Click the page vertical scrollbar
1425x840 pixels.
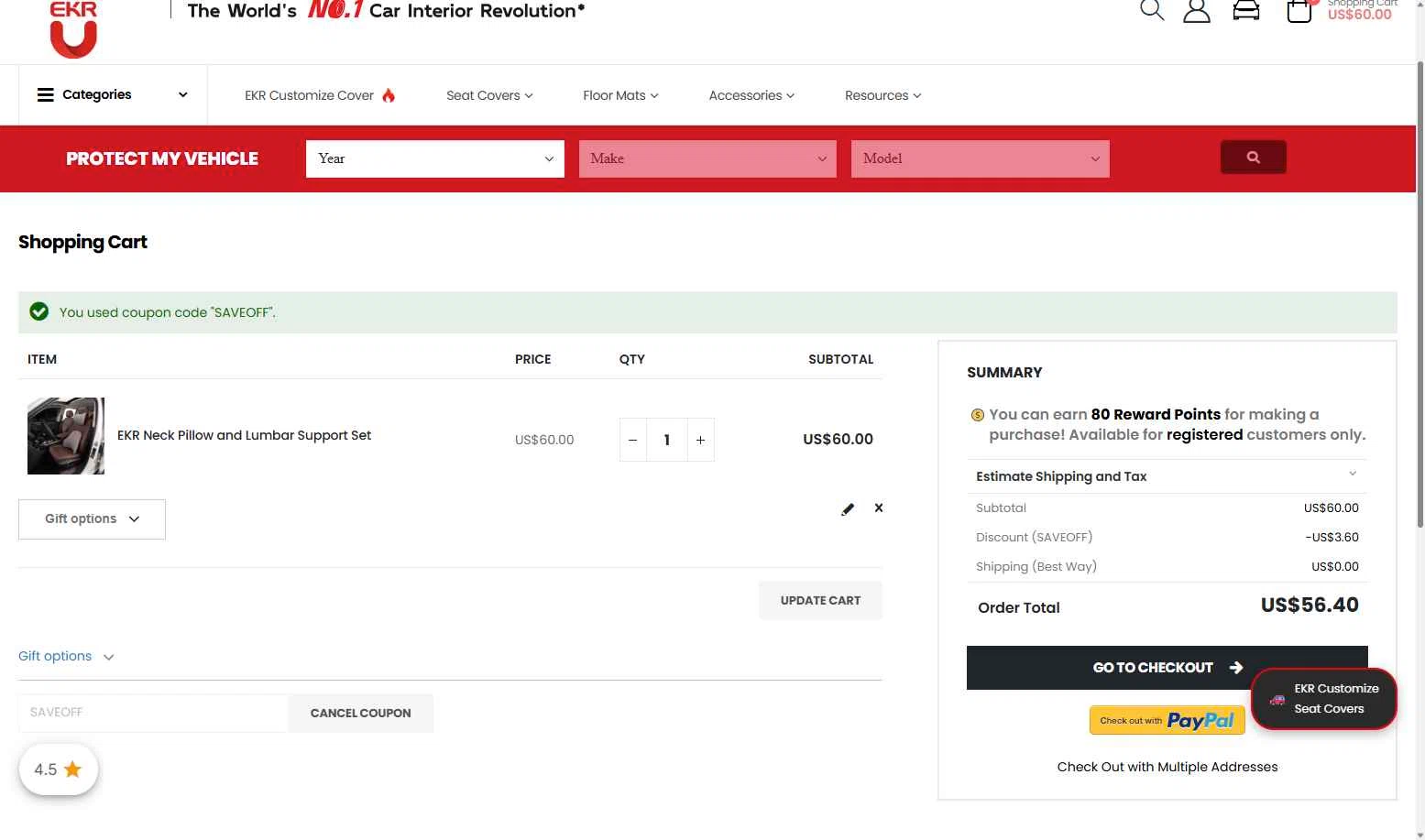pyautogui.click(x=1420, y=293)
